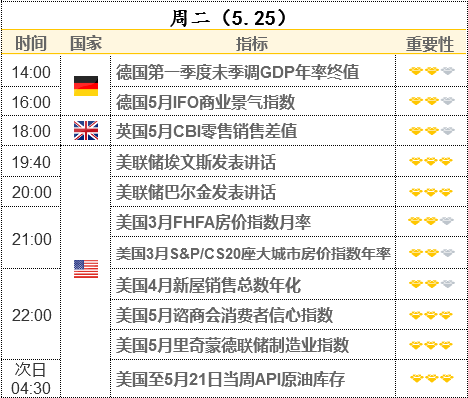Click 美国5月里奇蒙德联储制造业指数
468x398 pixels.
tap(232, 345)
